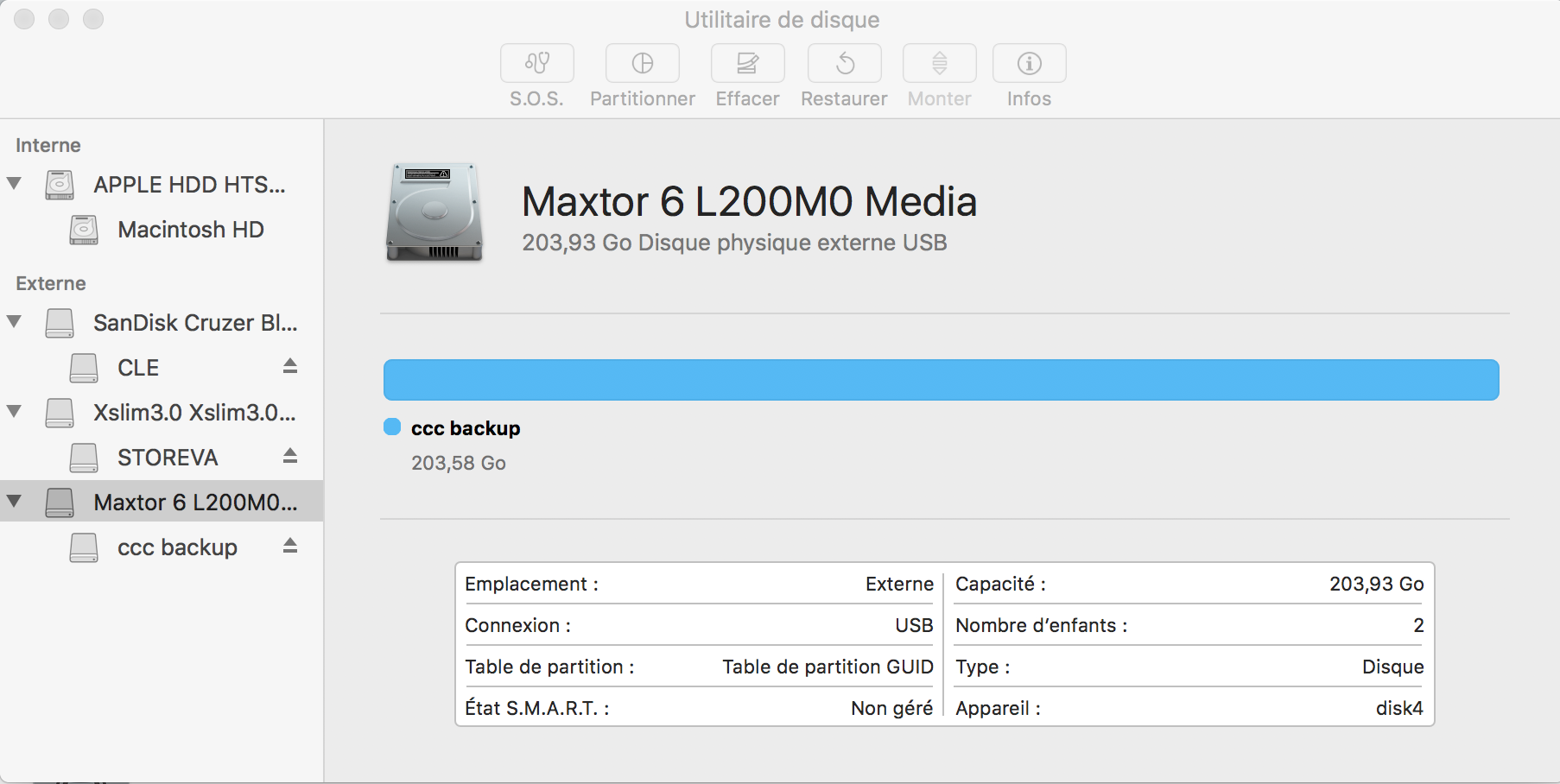
Task: Collapse the Maxtor 6 L200M0 disk
Action: tap(15, 502)
